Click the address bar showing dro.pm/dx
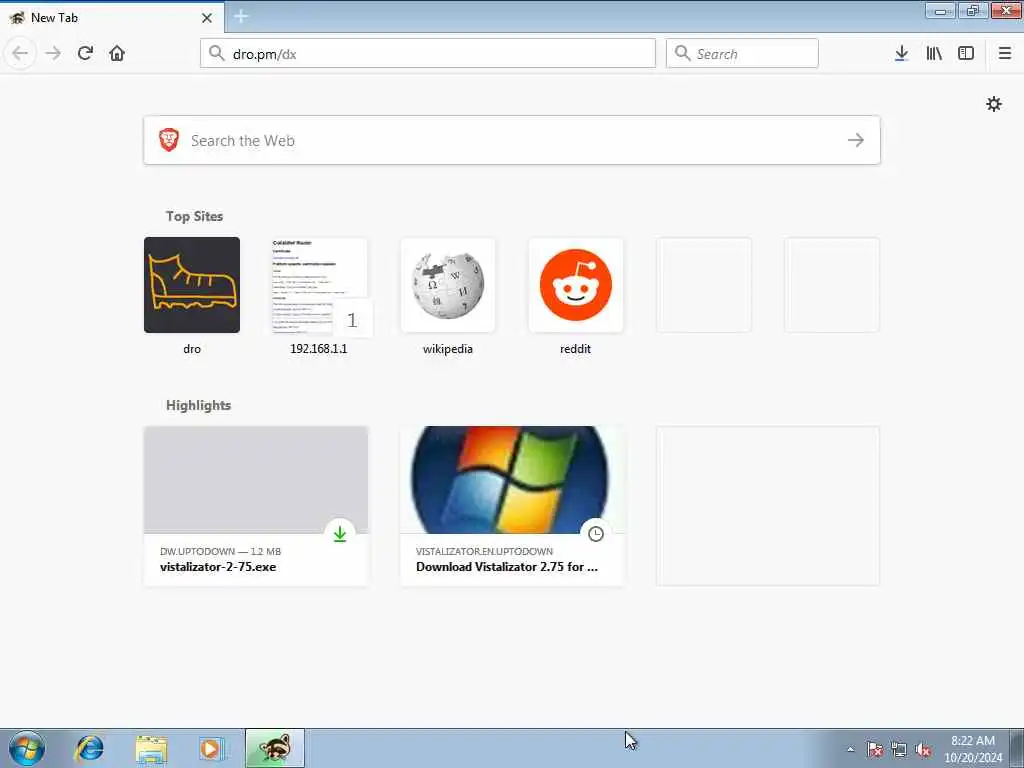Image resolution: width=1024 pixels, height=768 pixels. coord(428,54)
